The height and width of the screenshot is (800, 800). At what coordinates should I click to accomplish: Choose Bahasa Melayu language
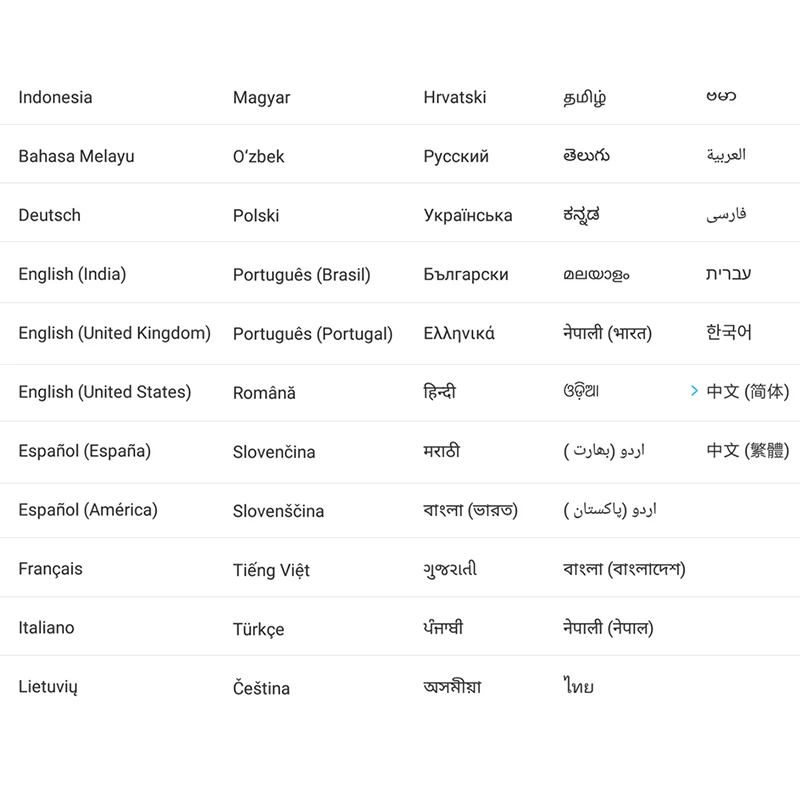[76, 156]
